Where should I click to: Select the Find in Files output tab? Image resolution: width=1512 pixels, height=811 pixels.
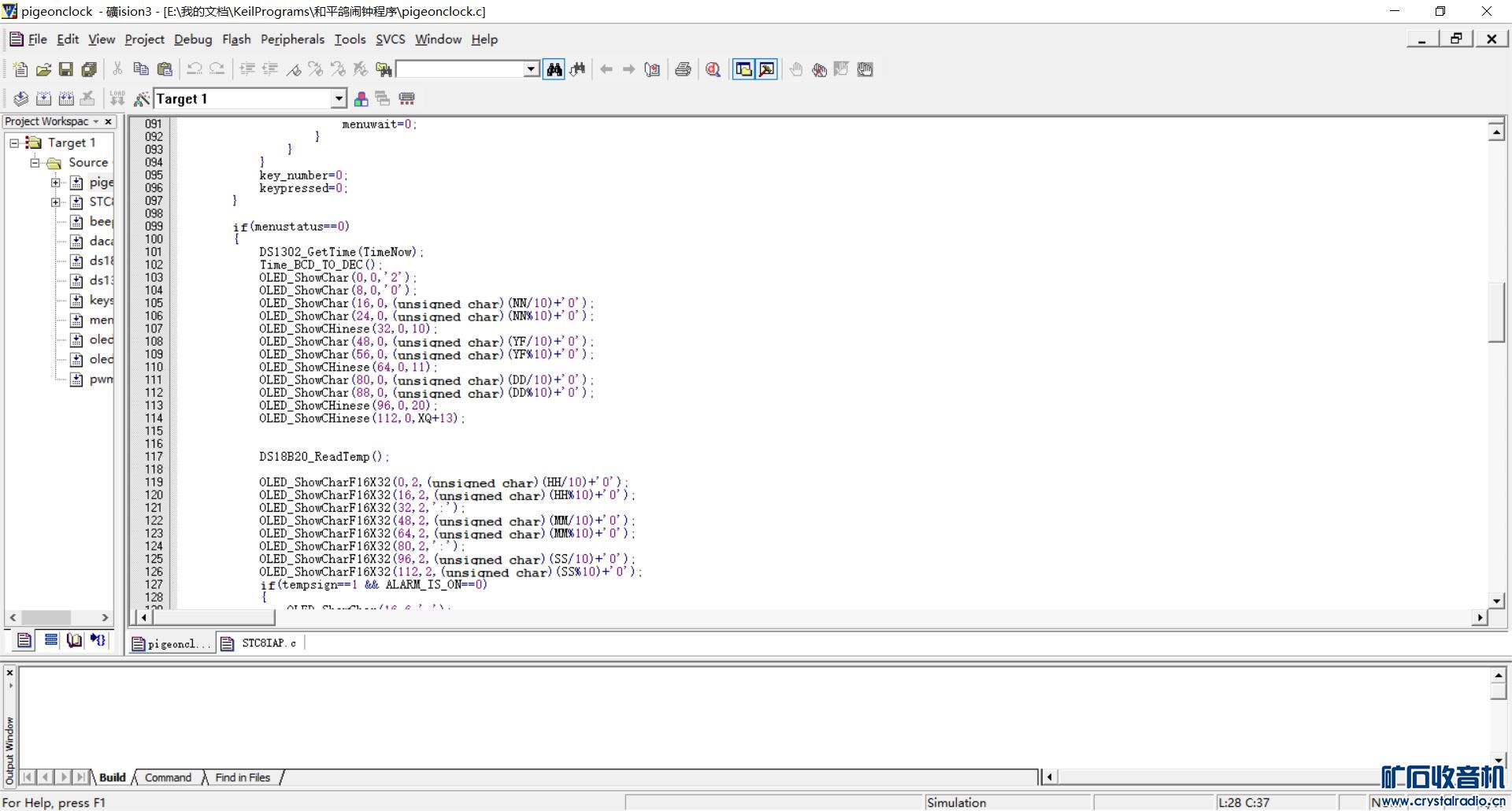pos(243,777)
